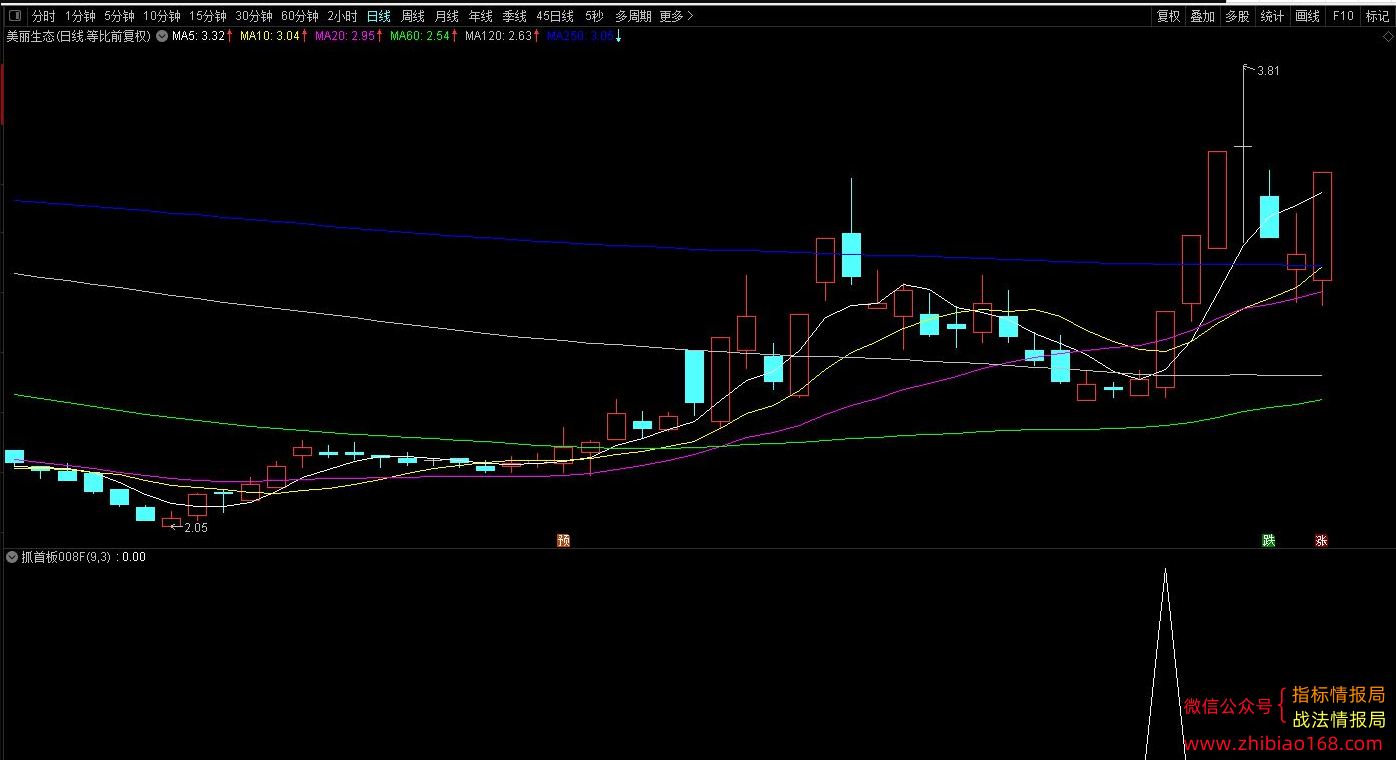
Task: Click the 2.05 low price label
Action: point(196,528)
